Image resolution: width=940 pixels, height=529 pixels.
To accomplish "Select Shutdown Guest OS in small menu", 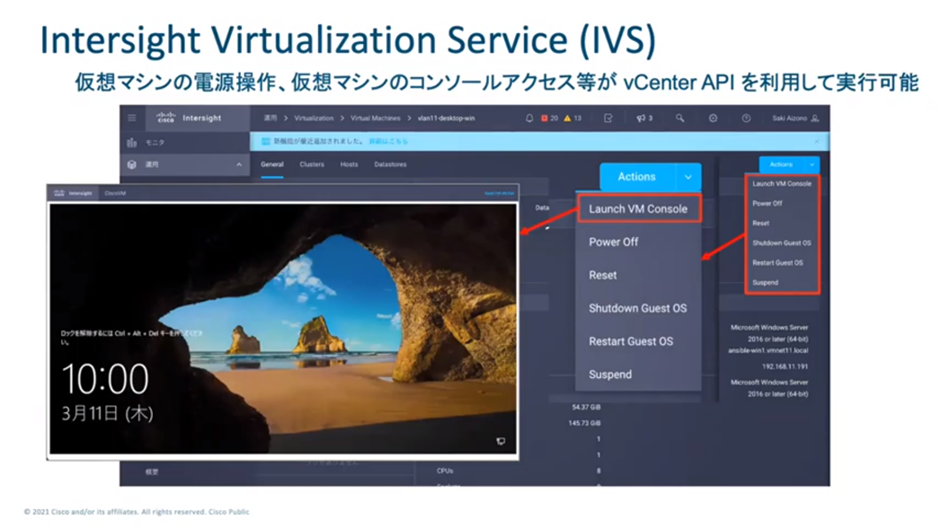I will coord(782,243).
